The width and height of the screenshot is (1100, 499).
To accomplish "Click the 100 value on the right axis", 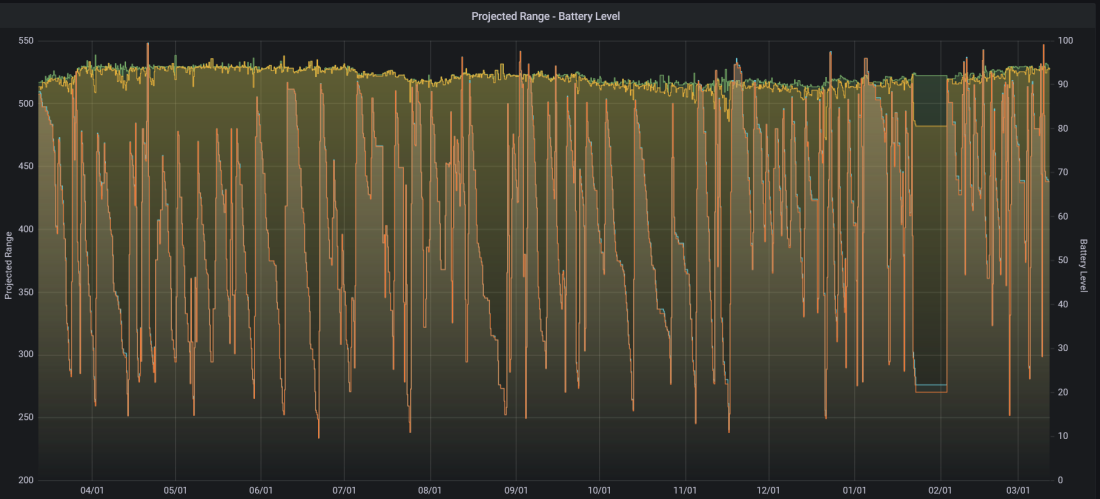I will point(1065,41).
